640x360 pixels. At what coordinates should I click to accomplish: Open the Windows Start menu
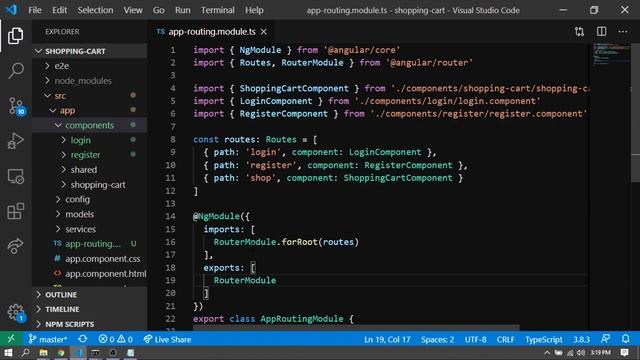pos(8,353)
